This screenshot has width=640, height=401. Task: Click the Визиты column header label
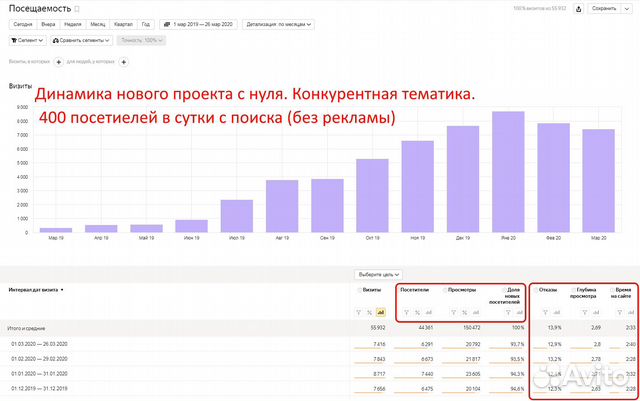tap(372, 290)
